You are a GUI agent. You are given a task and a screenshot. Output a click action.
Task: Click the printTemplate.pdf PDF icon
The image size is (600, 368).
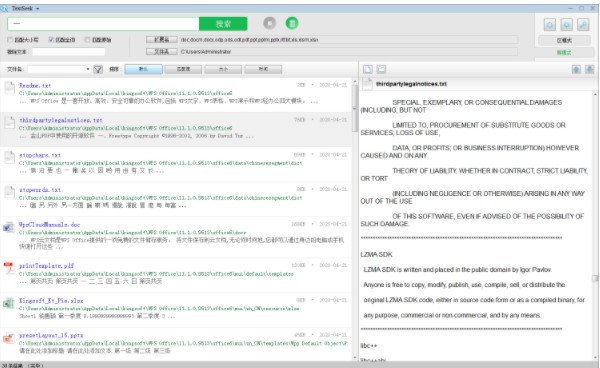point(8,268)
